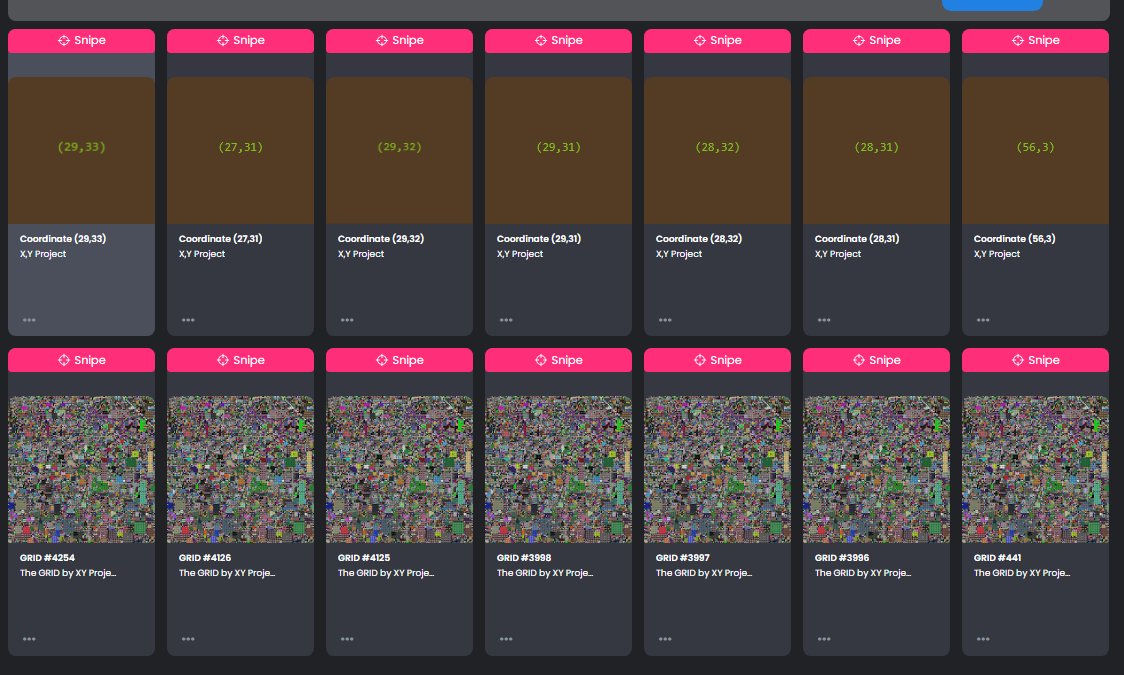Select the title 'GRID #3997'
1124x675 pixels.
pyautogui.click(x=683, y=557)
